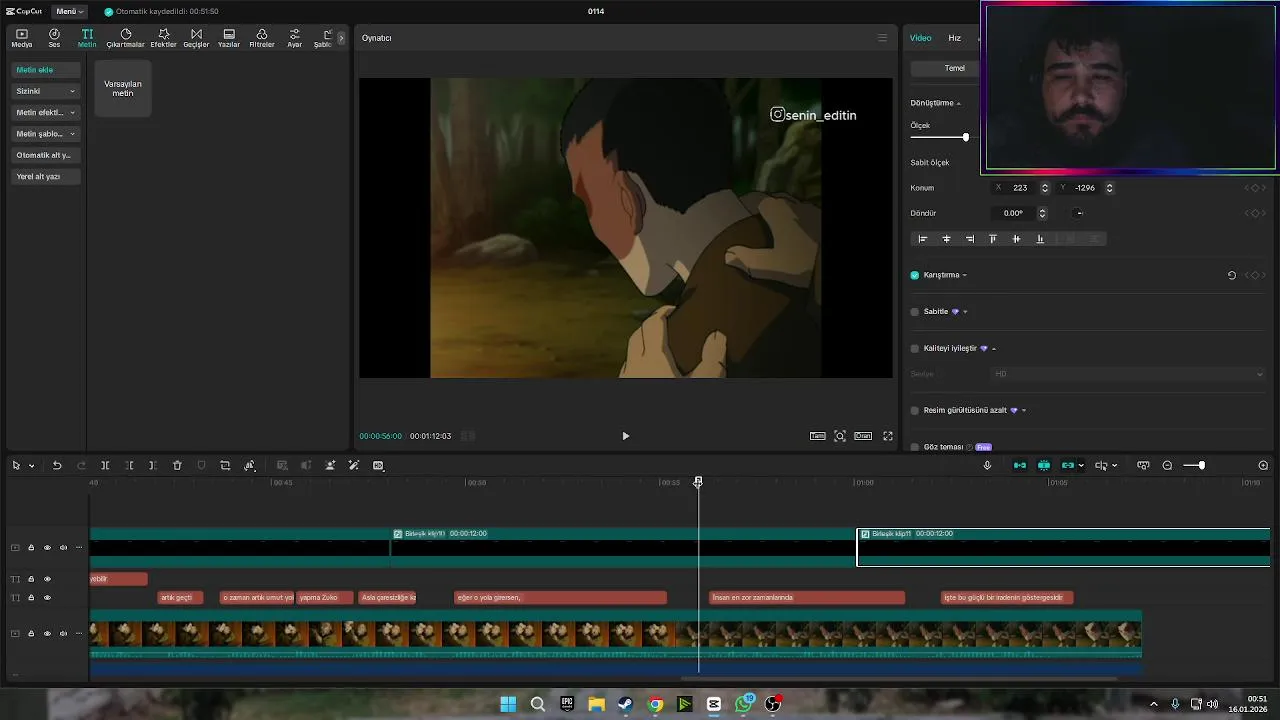This screenshot has height=720, width=1280.
Task: Click the fullscreen preview icon
Action: (x=887, y=436)
